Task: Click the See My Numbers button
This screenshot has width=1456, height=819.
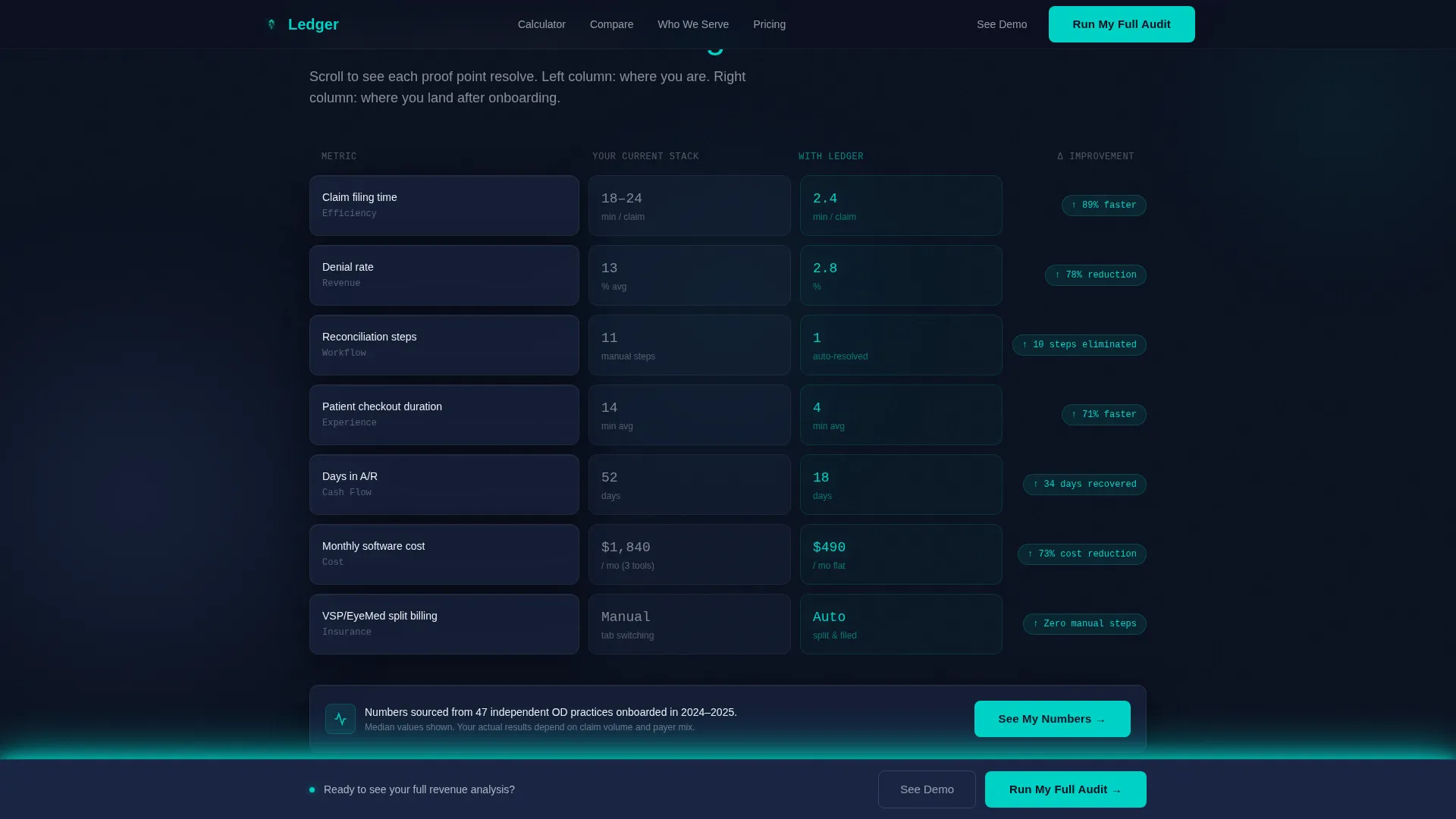Action: click(1052, 719)
